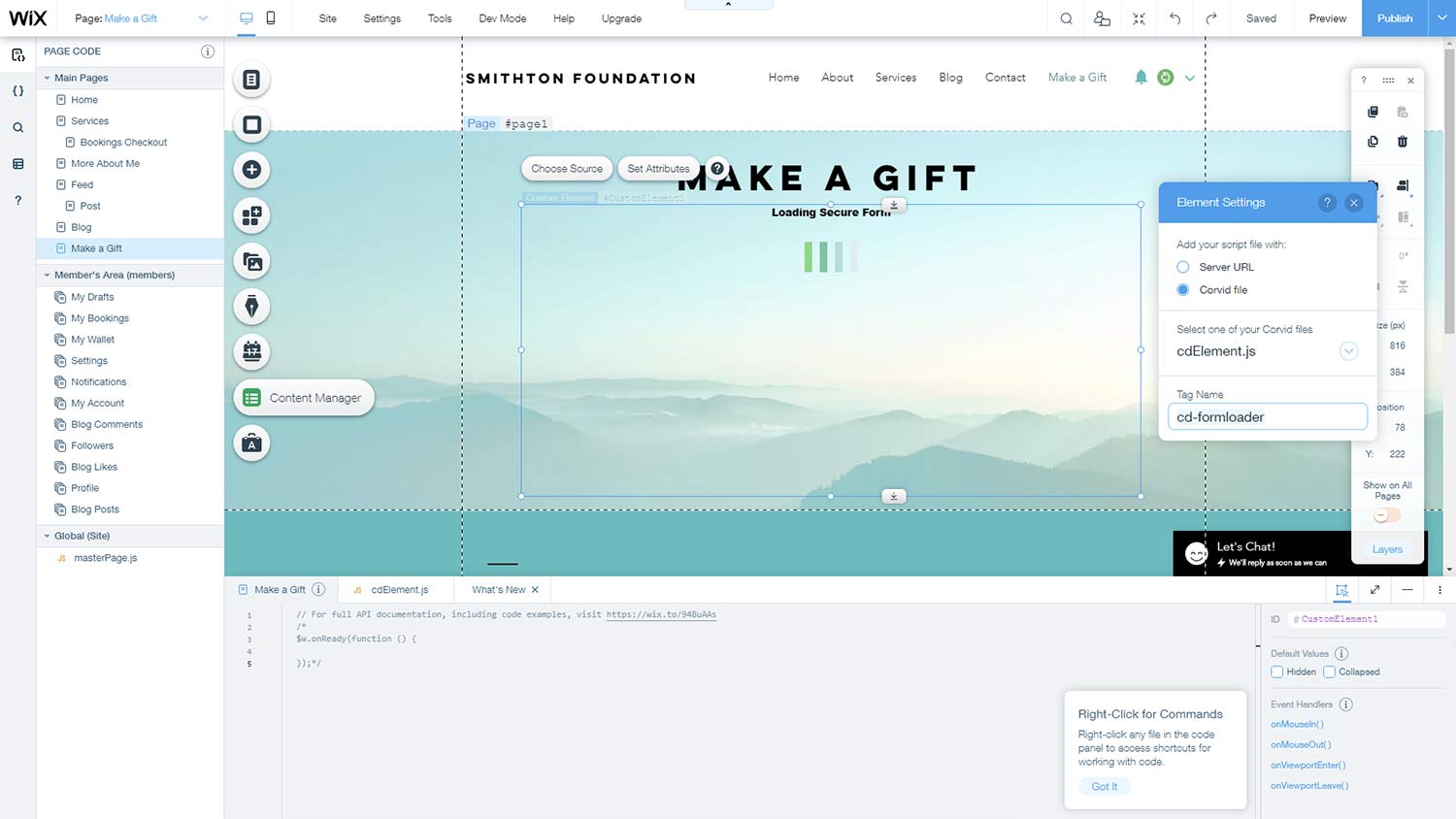
Task: Click the help icon in Element Settings
Action: pos(1327,202)
